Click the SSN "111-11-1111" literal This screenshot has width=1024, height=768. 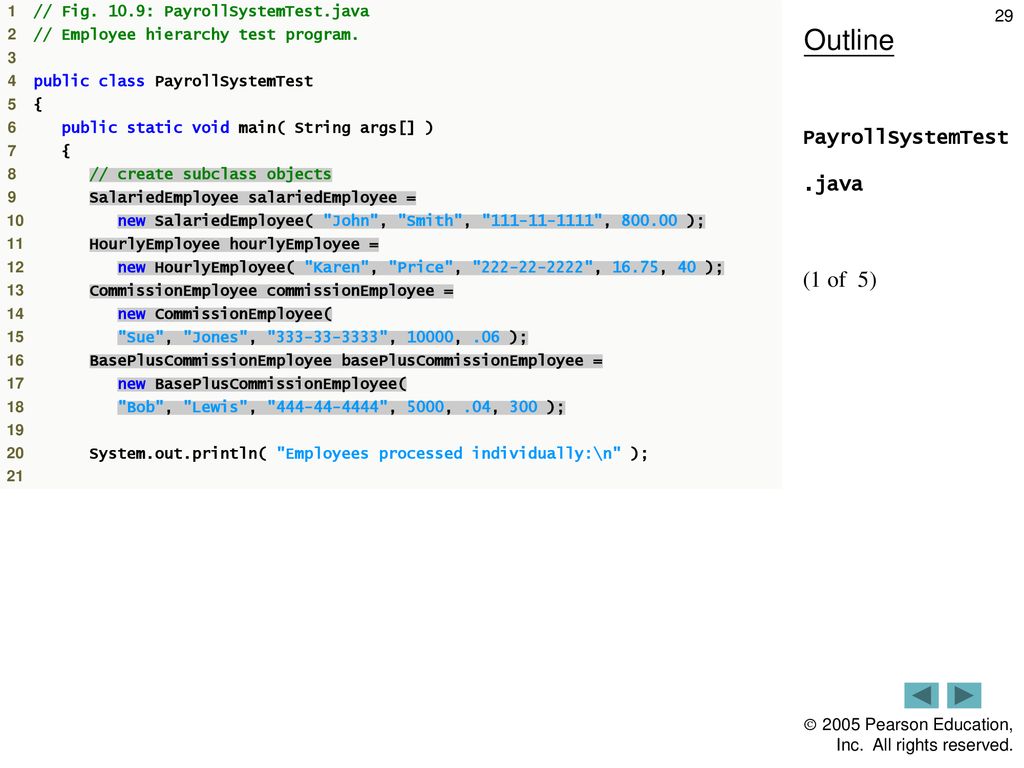coord(542,221)
